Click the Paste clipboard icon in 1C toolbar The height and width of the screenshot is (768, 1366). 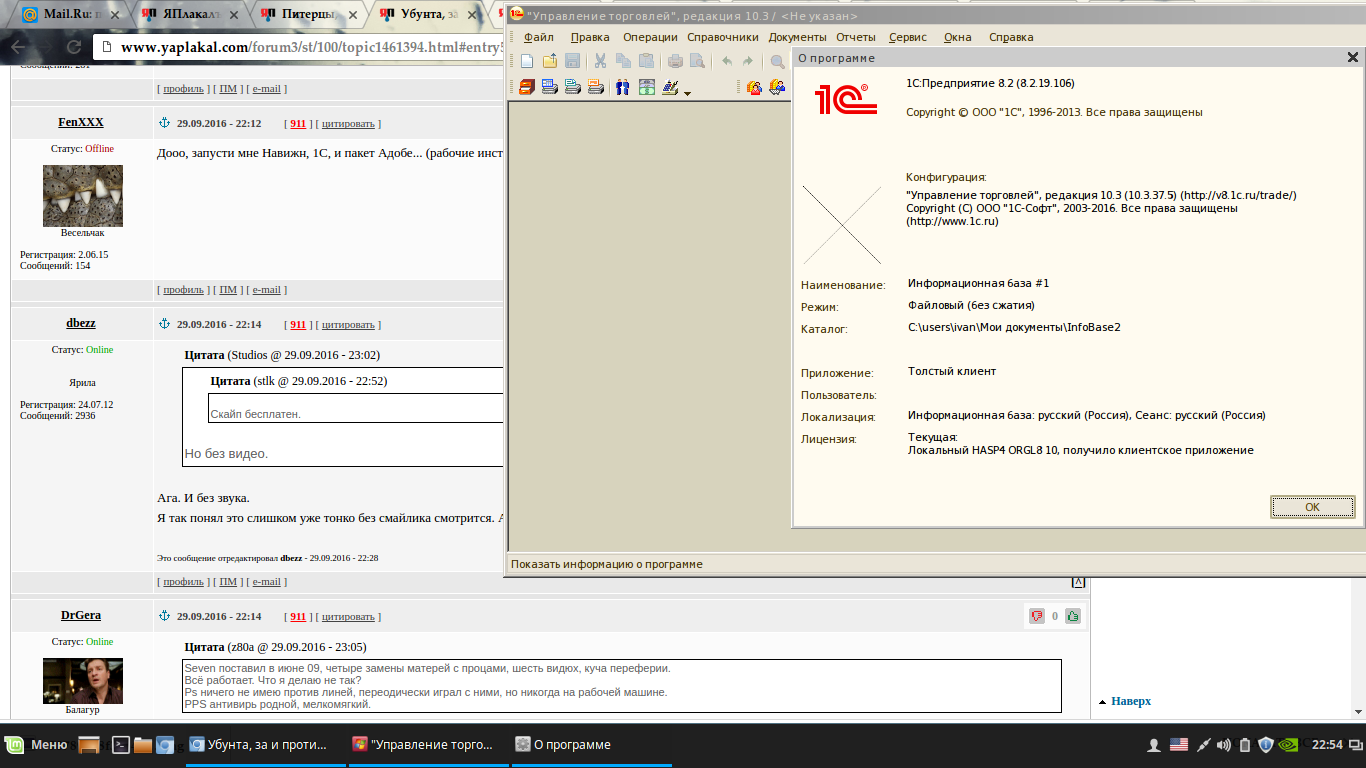pyautogui.click(x=646, y=61)
